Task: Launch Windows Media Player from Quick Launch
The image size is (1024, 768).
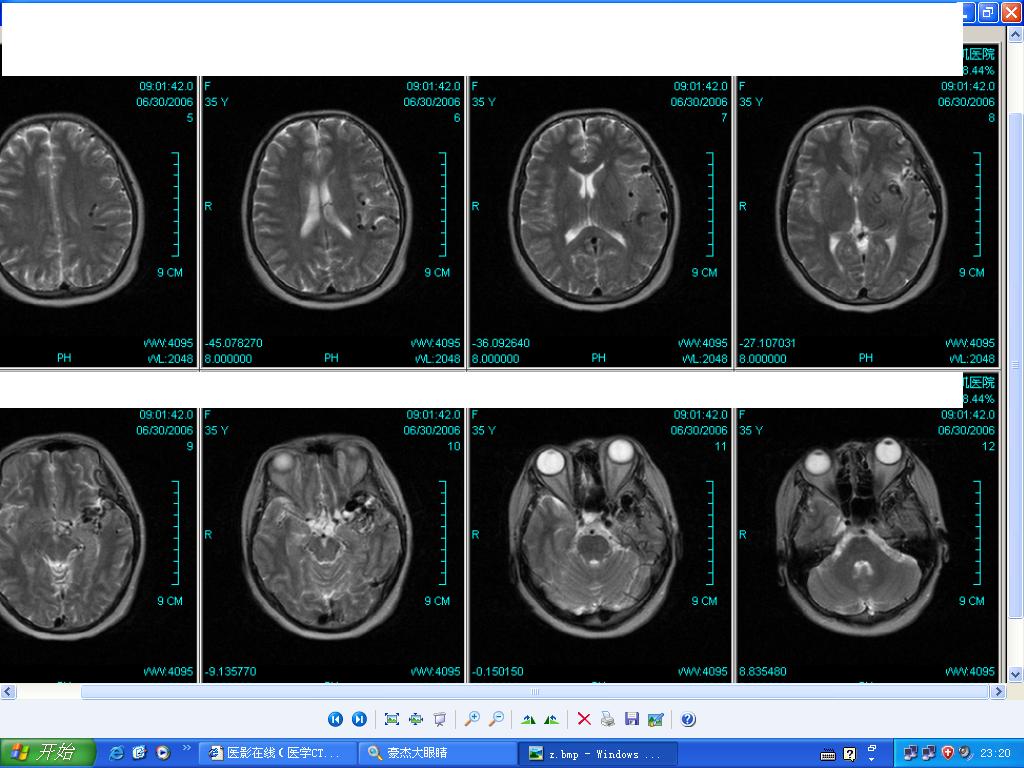Action: click(x=163, y=753)
